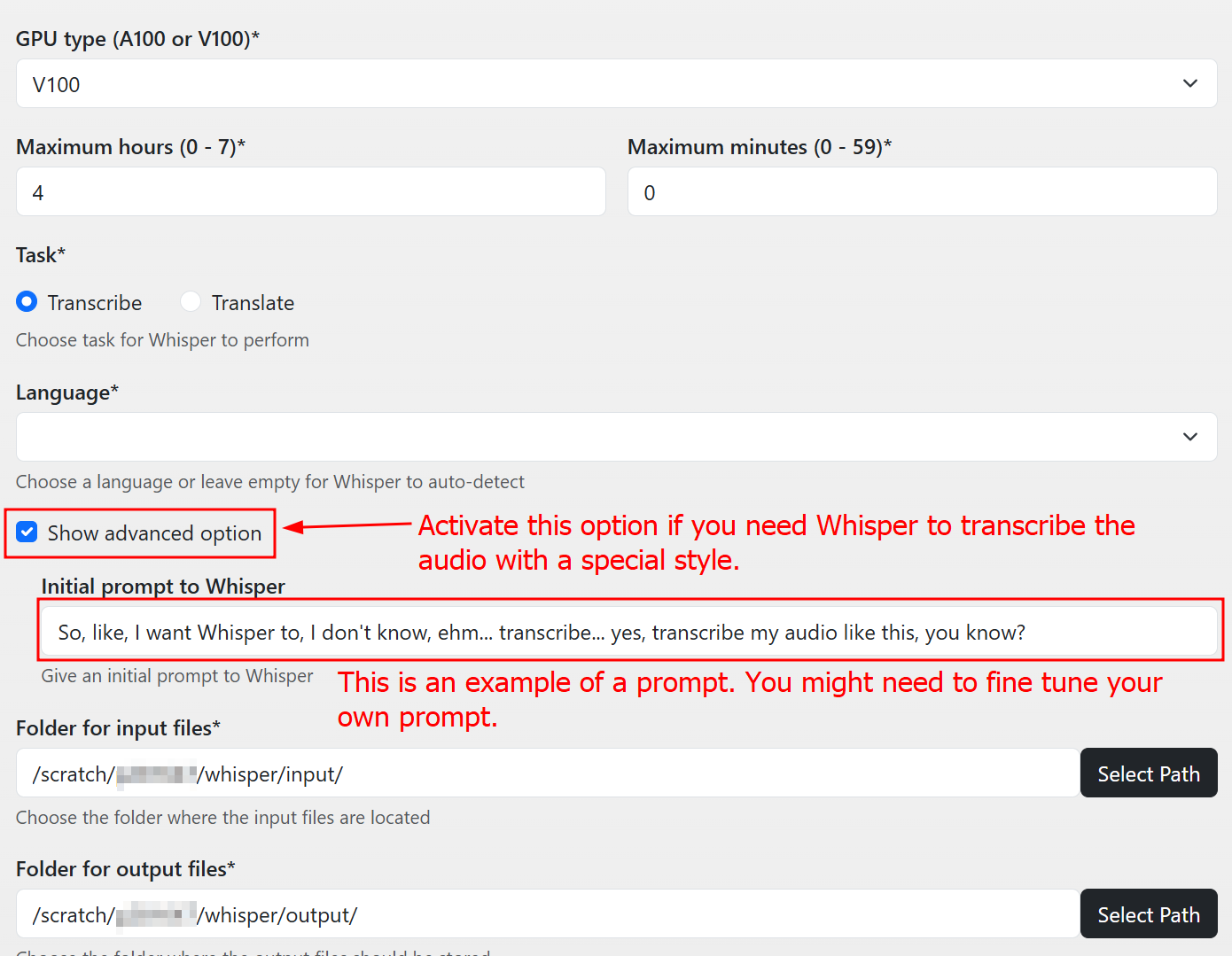Click the Maximum minutes input field
Image resolution: width=1232 pixels, height=956 pixels.
tap(922, 192)
